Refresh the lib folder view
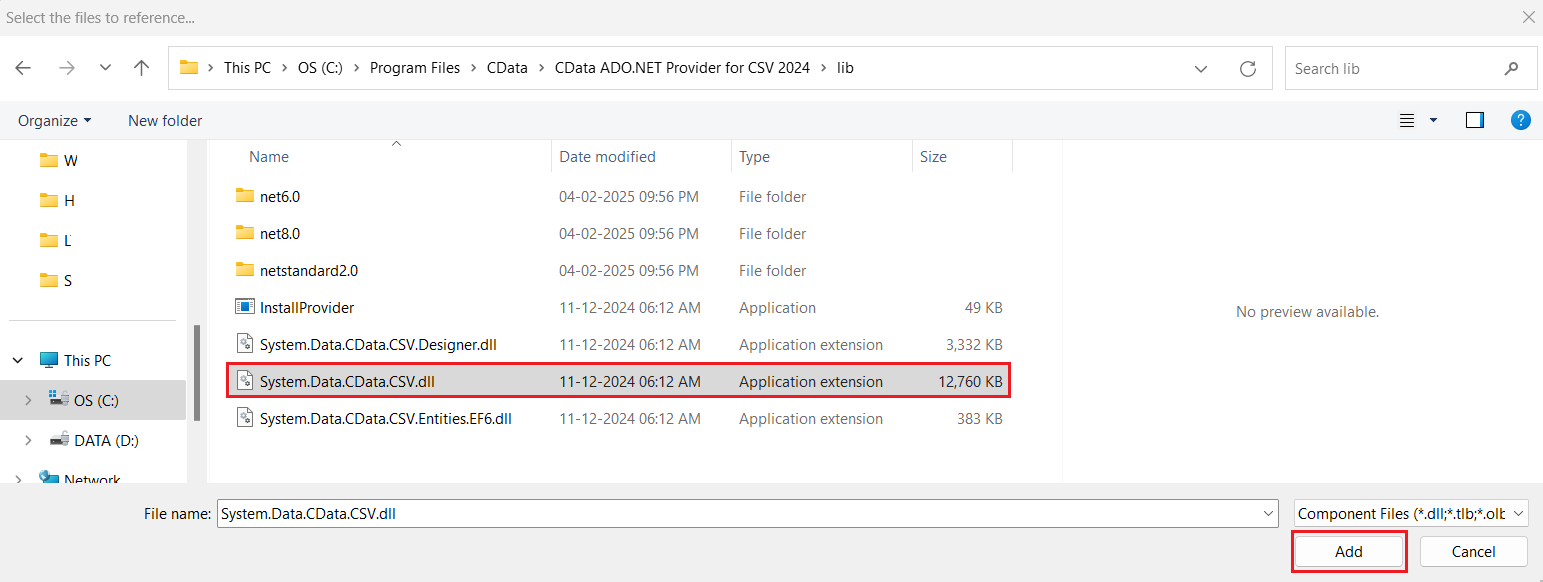 (1247, 68)
